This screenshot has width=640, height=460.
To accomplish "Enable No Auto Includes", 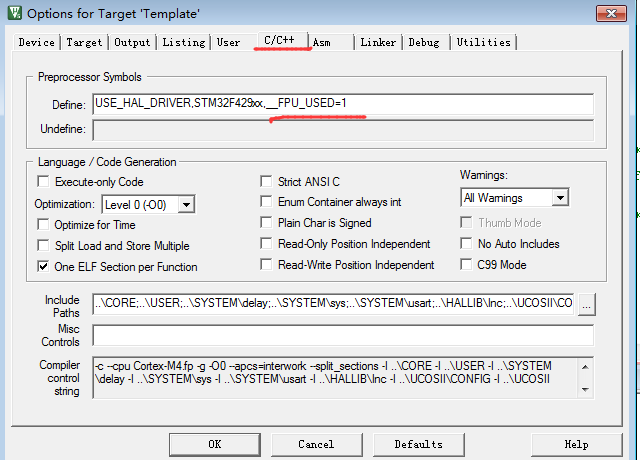I will 466,243.
